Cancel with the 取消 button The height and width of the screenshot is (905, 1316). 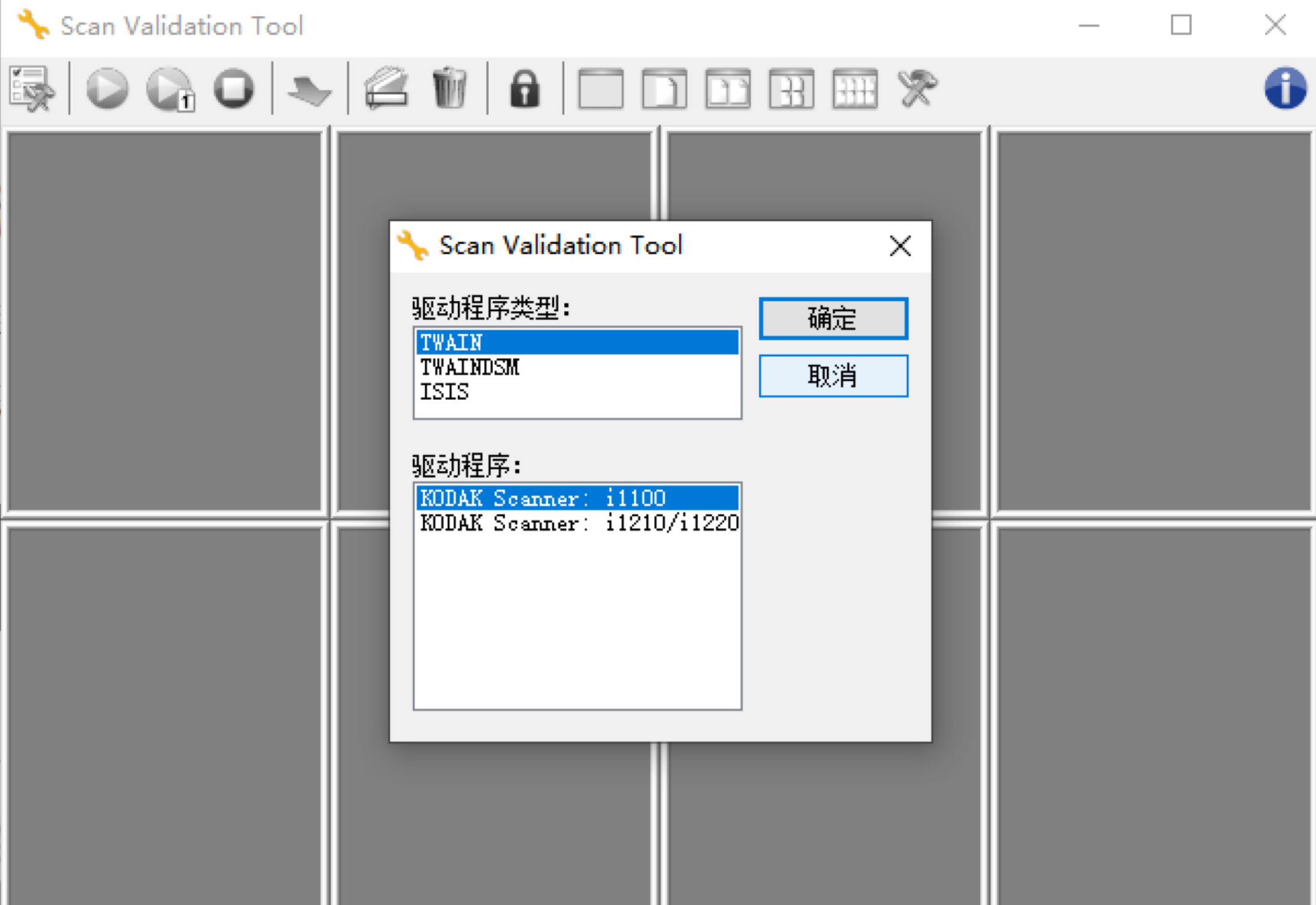[833, 376]
